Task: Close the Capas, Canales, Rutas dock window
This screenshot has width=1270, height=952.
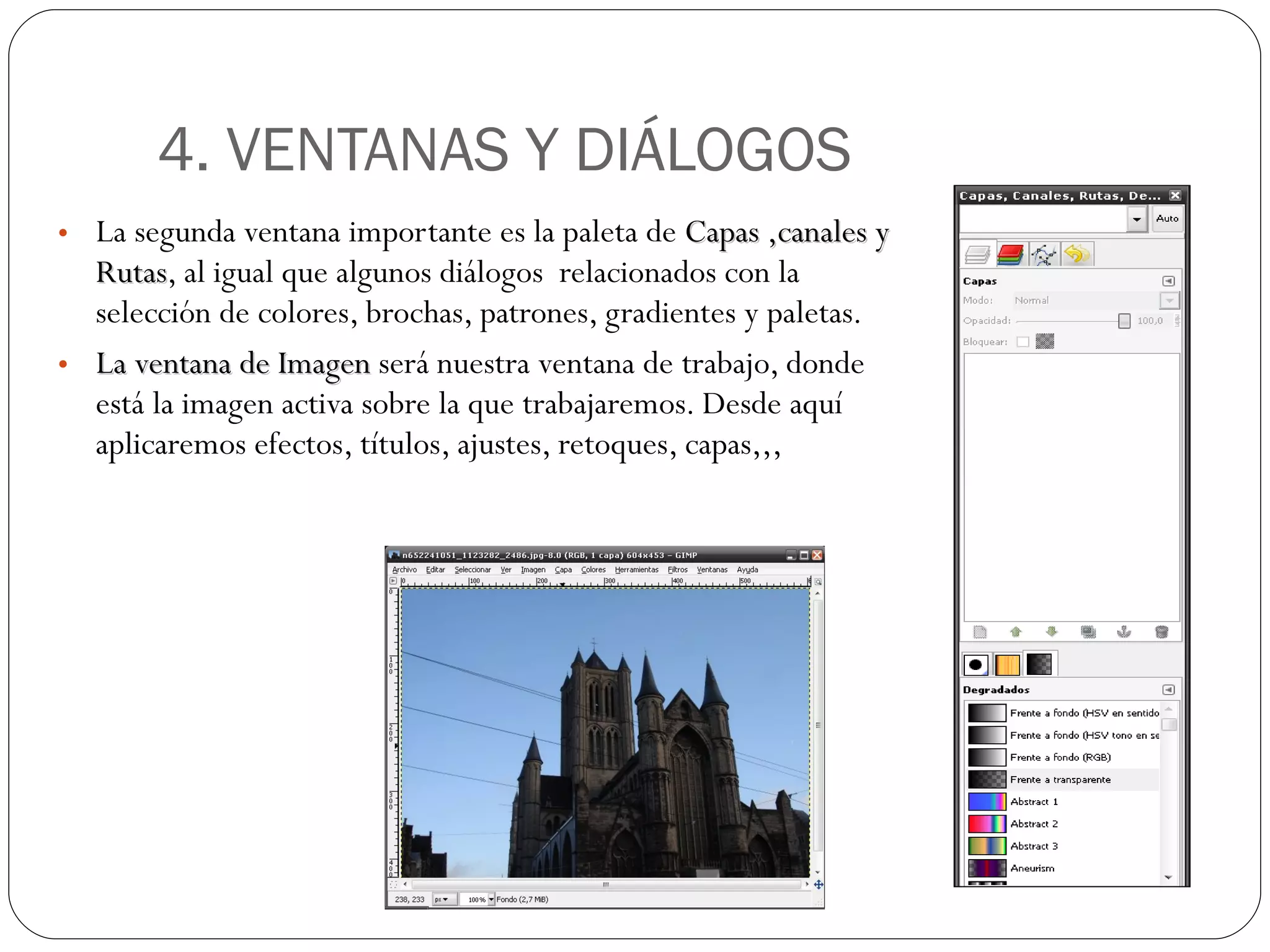Action: (1175, 195)
